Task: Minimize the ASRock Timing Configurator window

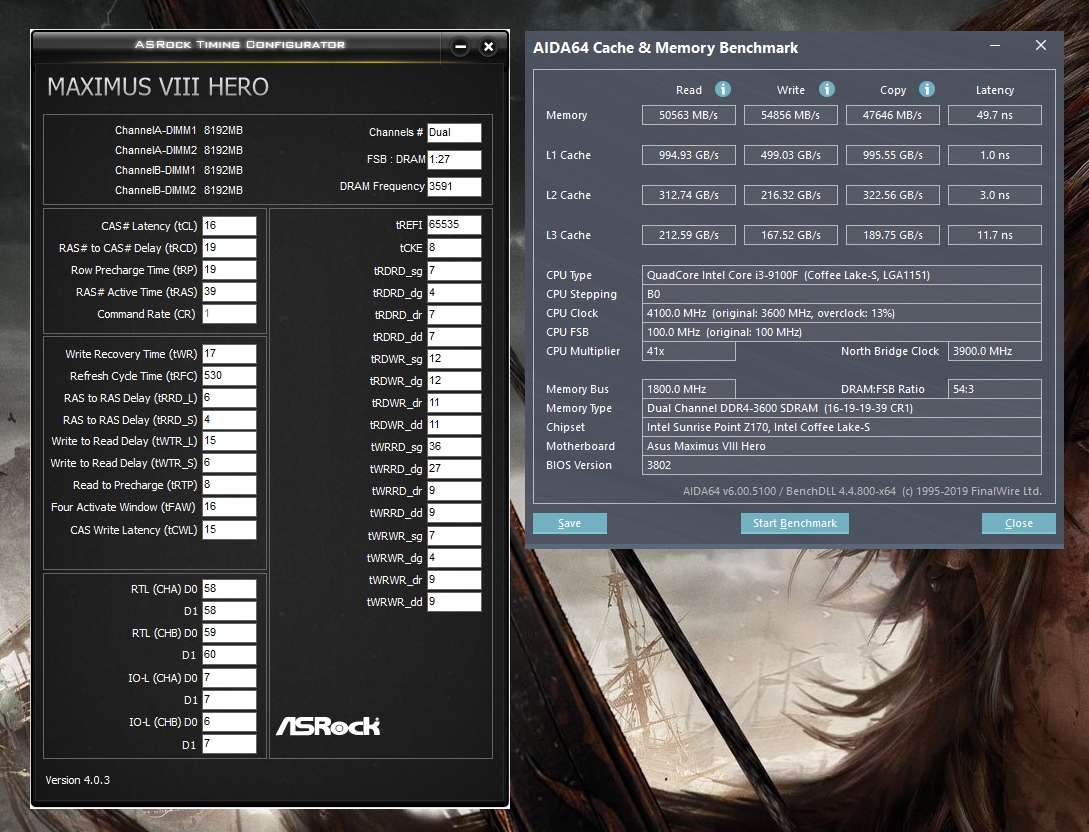Action: (x=460, y=47)
